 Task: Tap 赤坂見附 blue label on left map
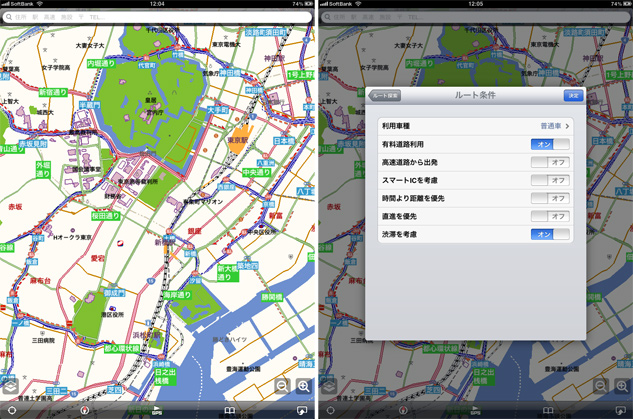click(x=33, y=144)
